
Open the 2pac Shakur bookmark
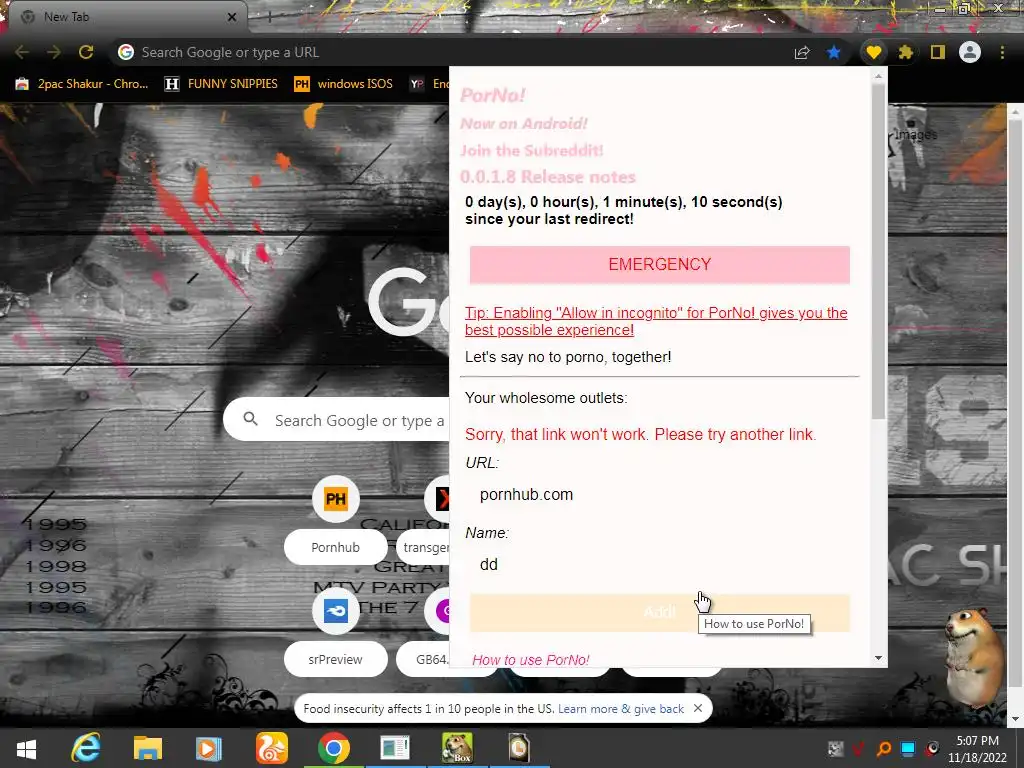pos(82,84)
